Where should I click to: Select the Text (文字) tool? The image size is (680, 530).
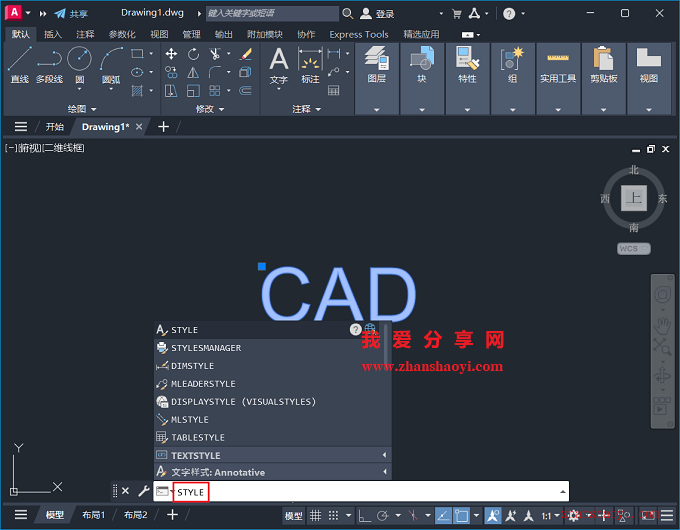point(278,65)
